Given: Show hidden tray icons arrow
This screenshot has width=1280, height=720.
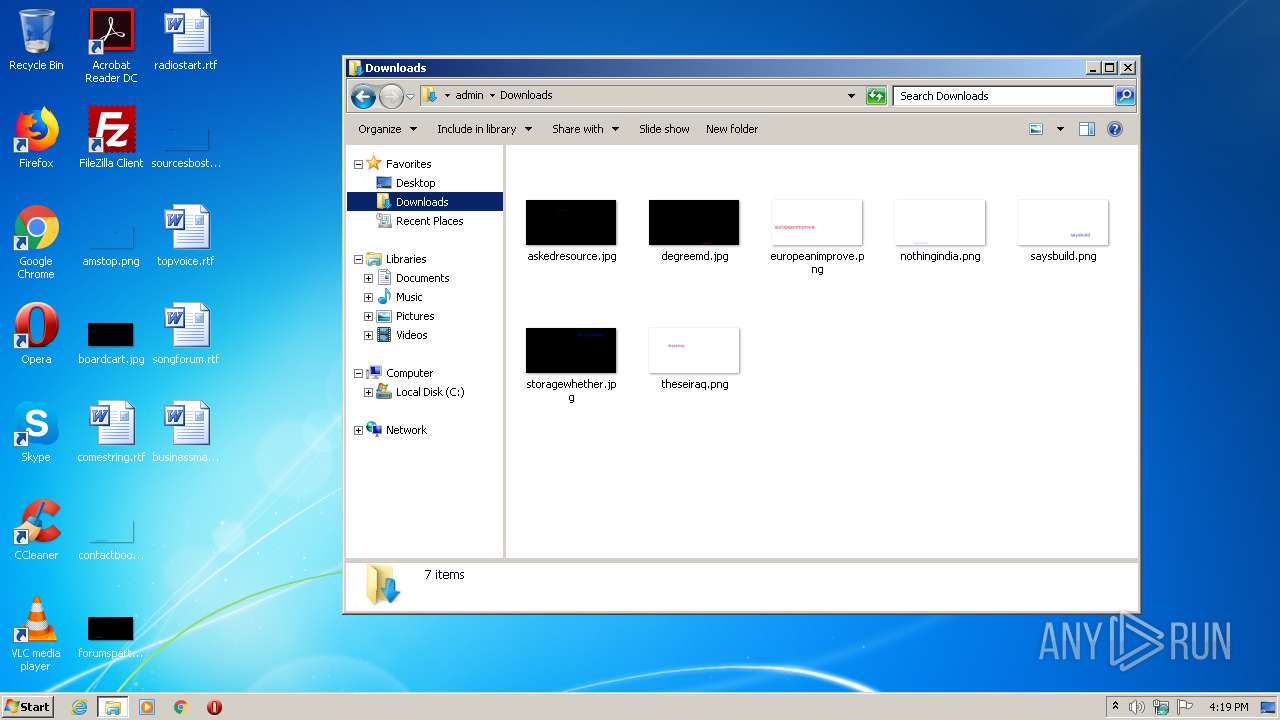Looking at the screenshot, I should 1115,707.
